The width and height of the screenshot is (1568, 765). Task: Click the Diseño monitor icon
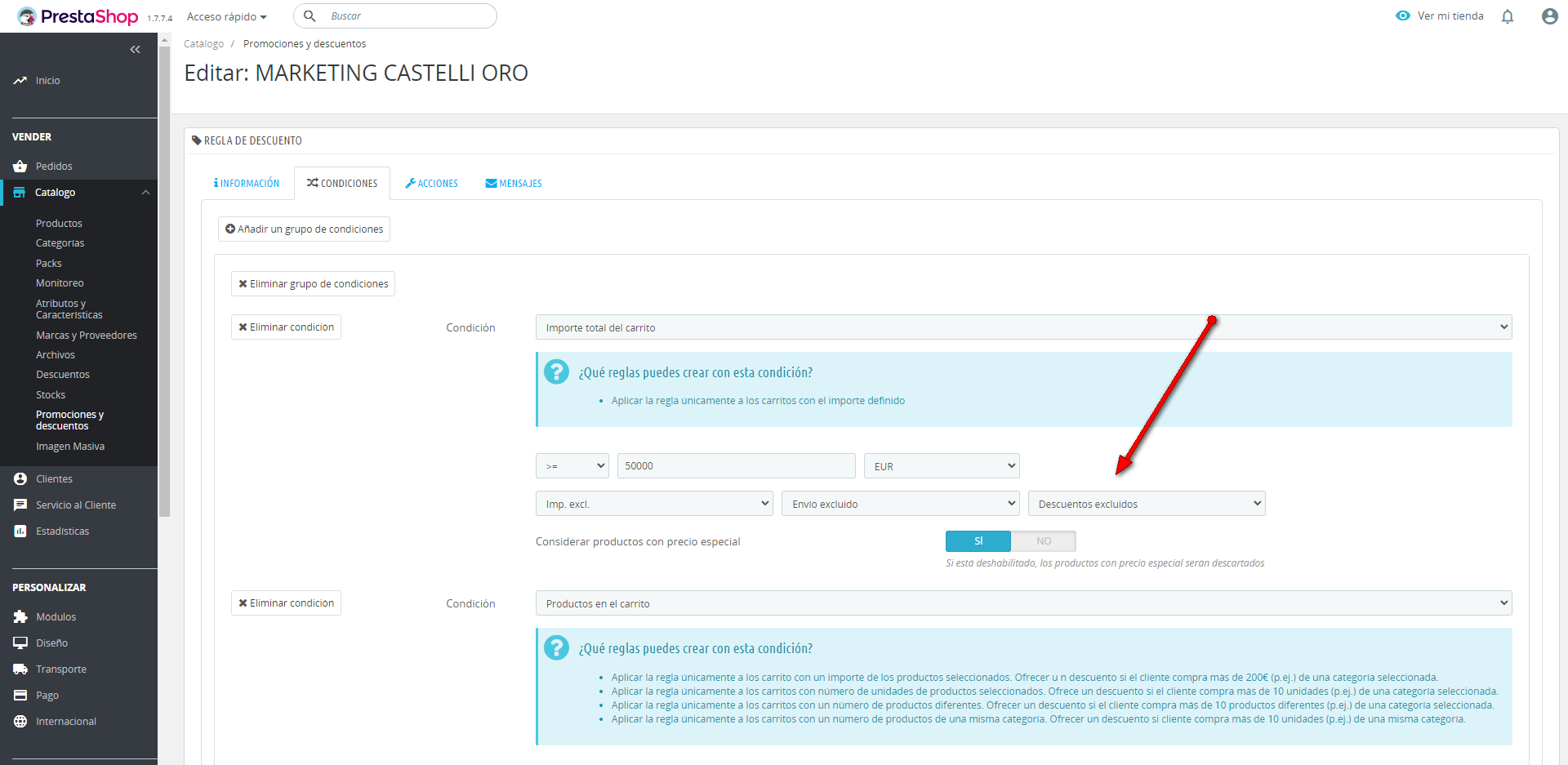pos(20,643)
